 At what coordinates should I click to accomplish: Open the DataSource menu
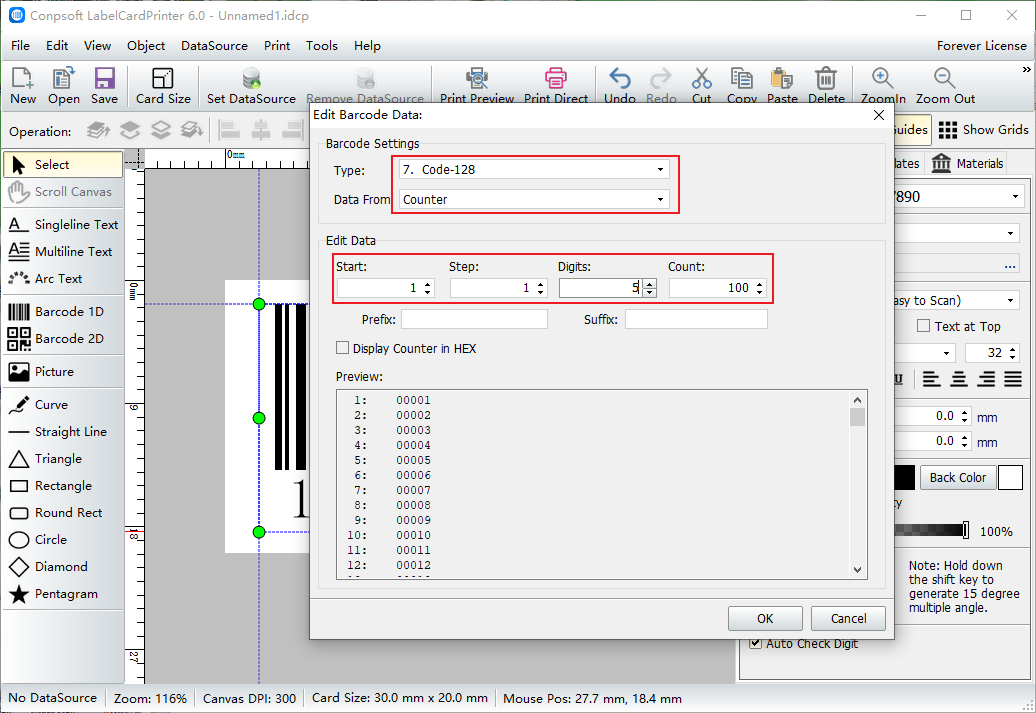tap(214, 46)
